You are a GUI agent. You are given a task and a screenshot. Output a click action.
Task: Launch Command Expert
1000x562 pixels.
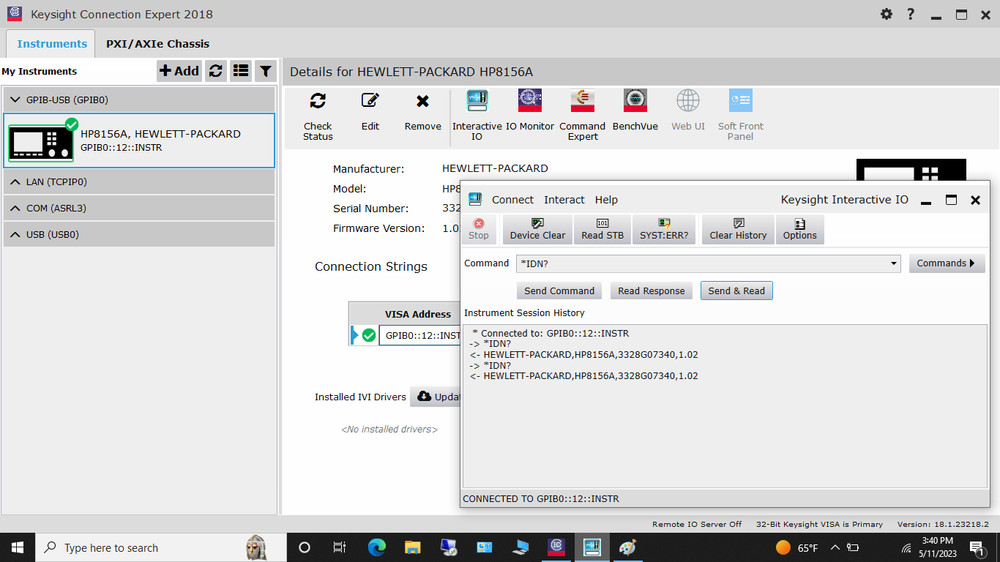tap(582, 101)
